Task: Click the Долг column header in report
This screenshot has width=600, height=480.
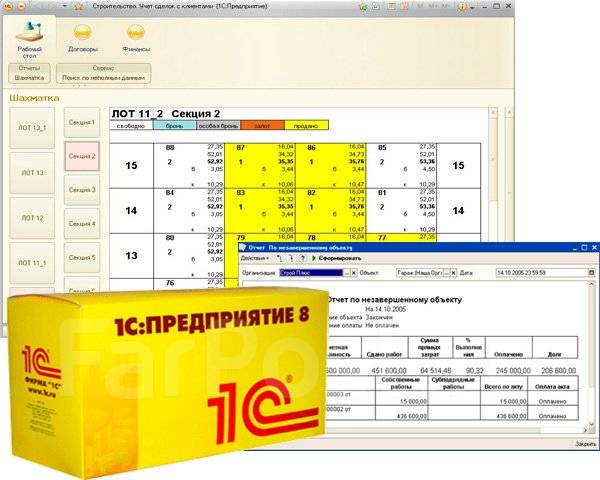Action: (555, 348)
